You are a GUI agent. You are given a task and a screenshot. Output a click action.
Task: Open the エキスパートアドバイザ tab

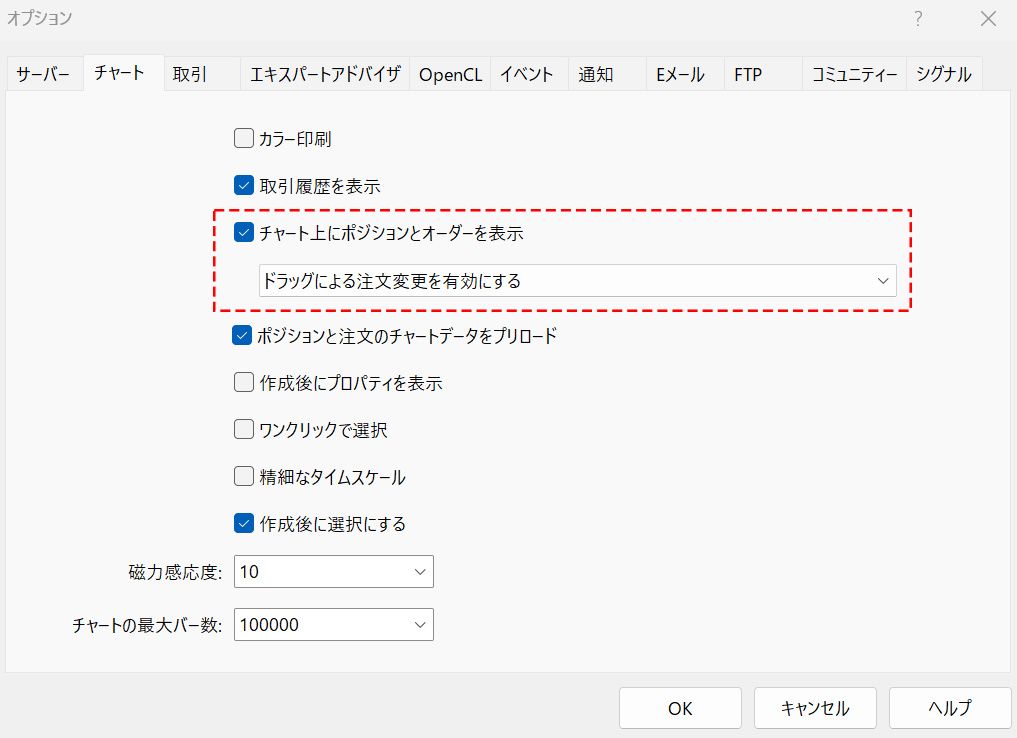[325, 74]
